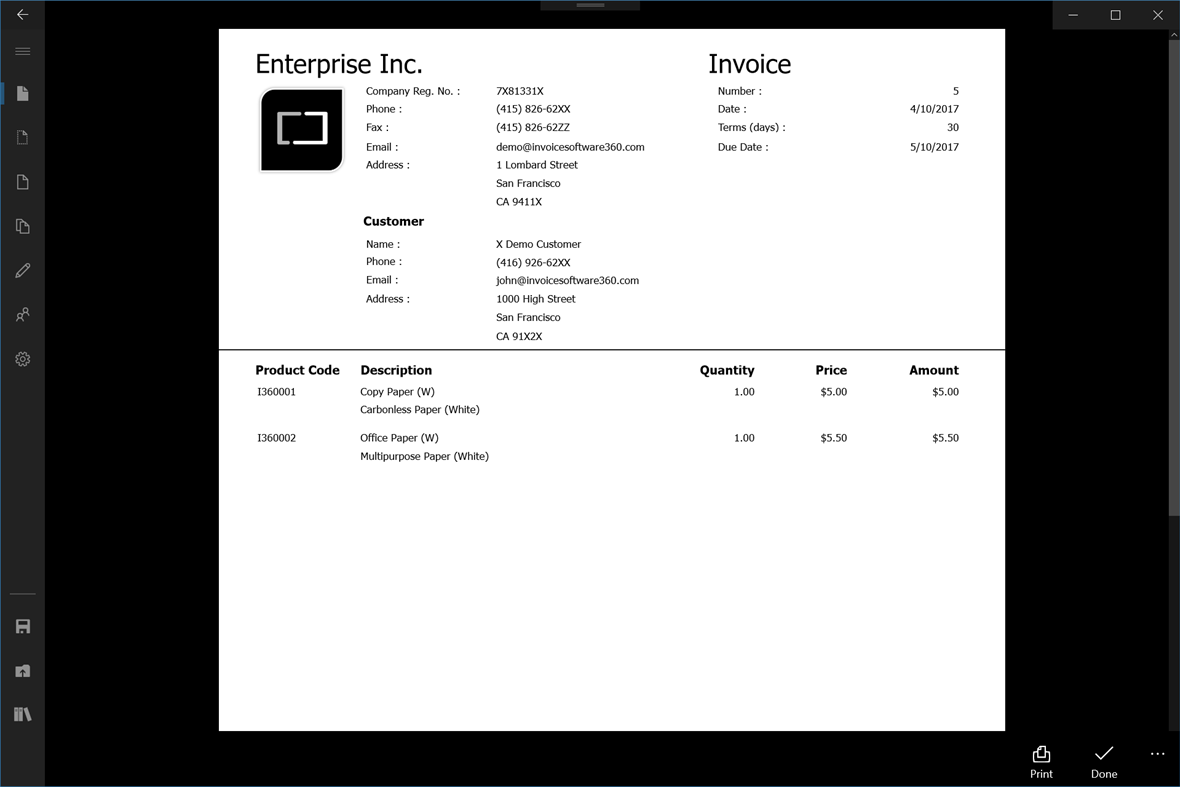Expand the hamburger navigation menu
Screen dimensions: 1180x787
pos(22,50)
